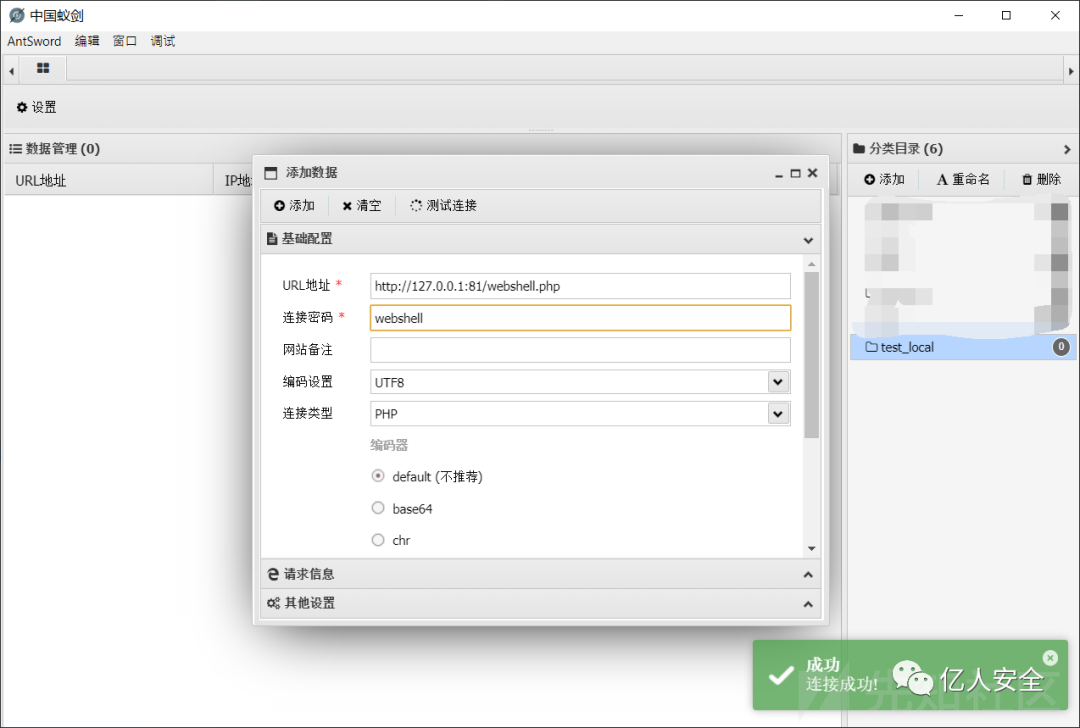The width and height of the screenshot is (1080, 728).
Task: Open the 编辑 menu
Action: 87,41
